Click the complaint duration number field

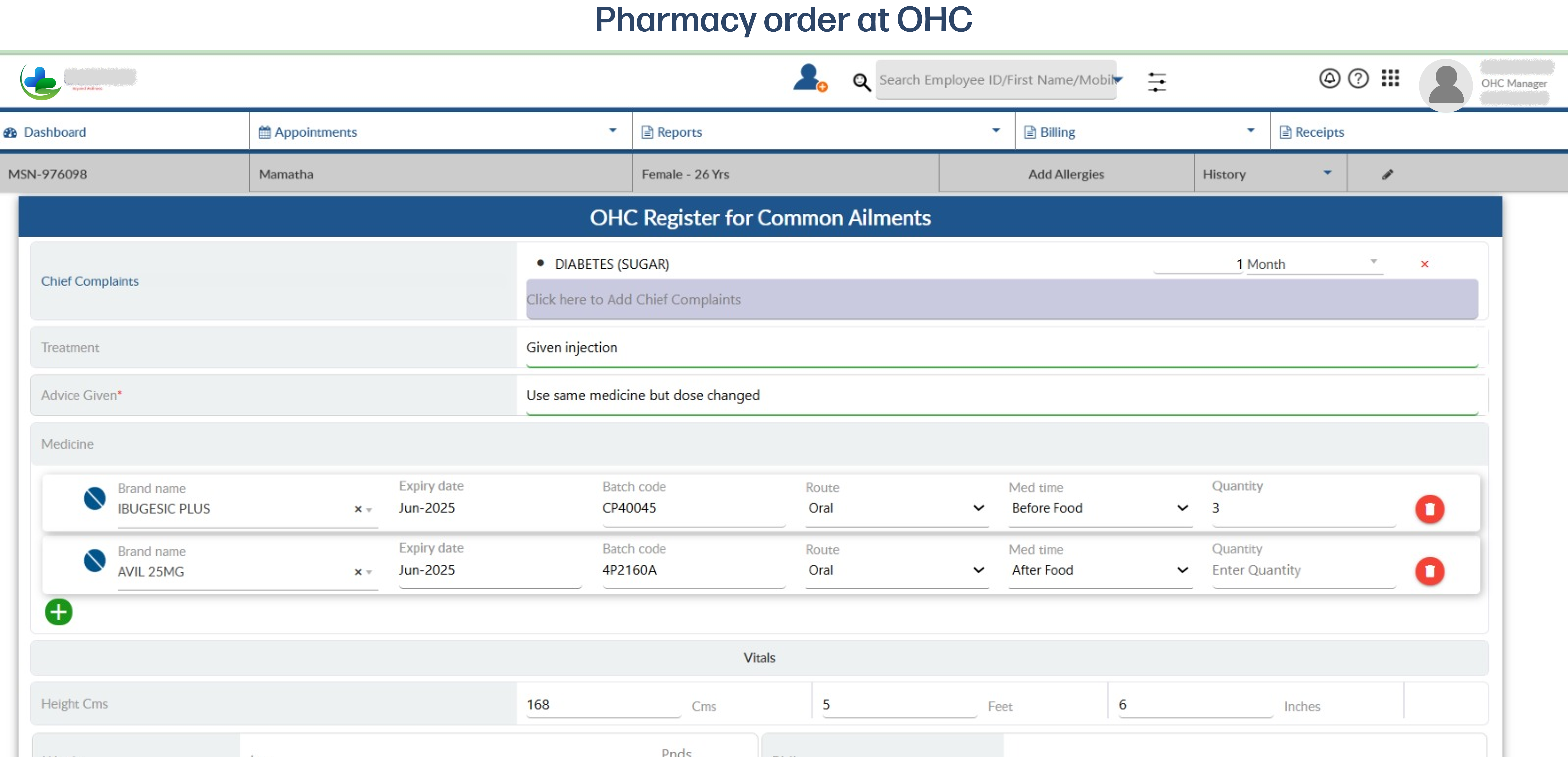pyautogui.click(x=1197, y=264)
